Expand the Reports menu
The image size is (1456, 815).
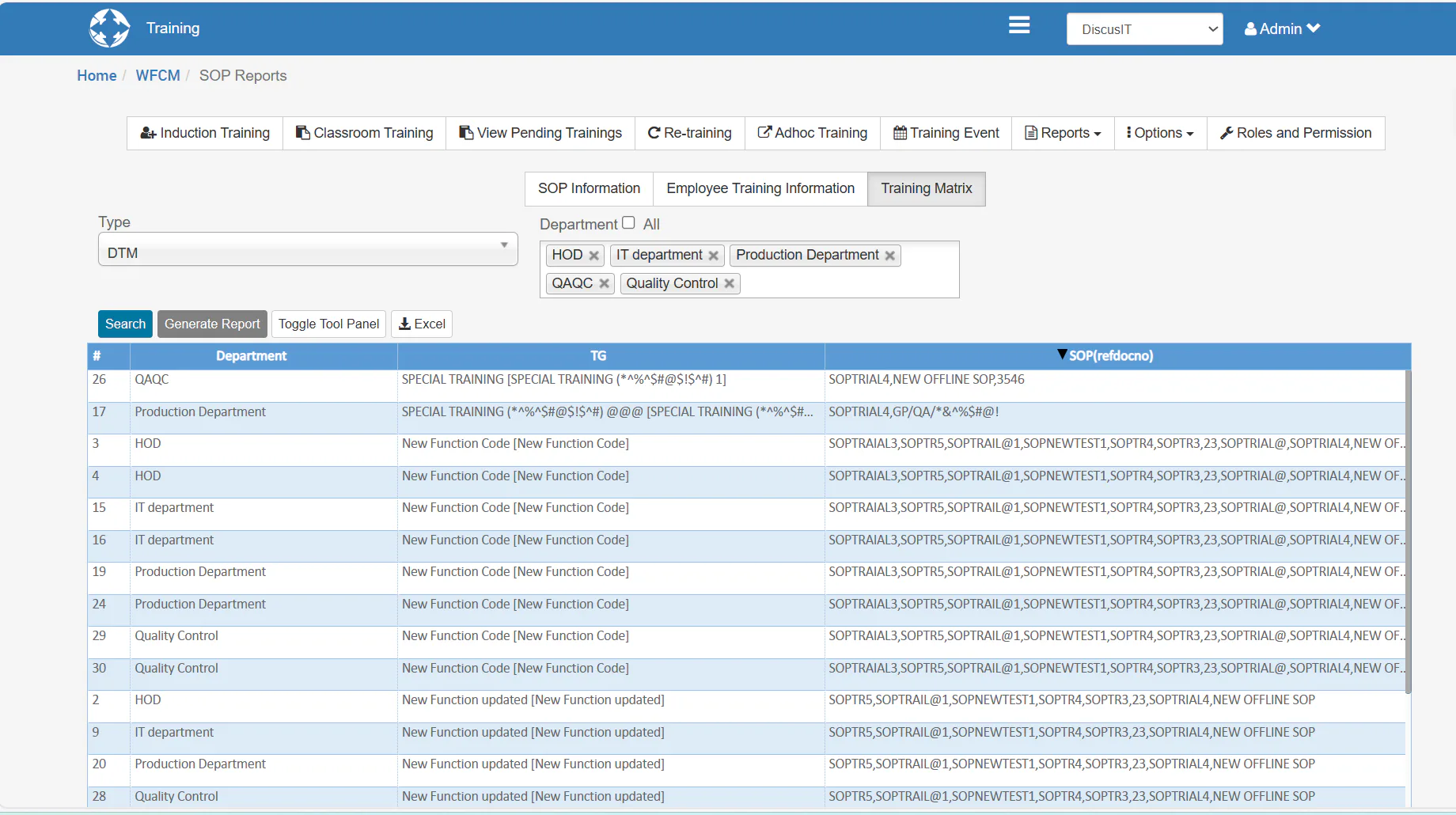coord(1063,133)
